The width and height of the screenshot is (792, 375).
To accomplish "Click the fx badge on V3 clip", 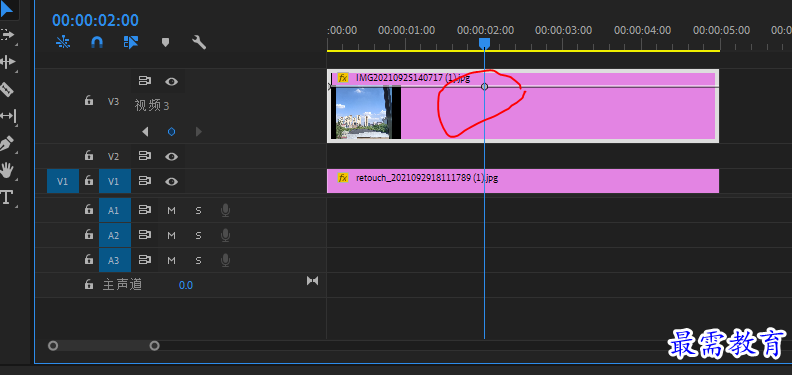I will pos(343,78).
